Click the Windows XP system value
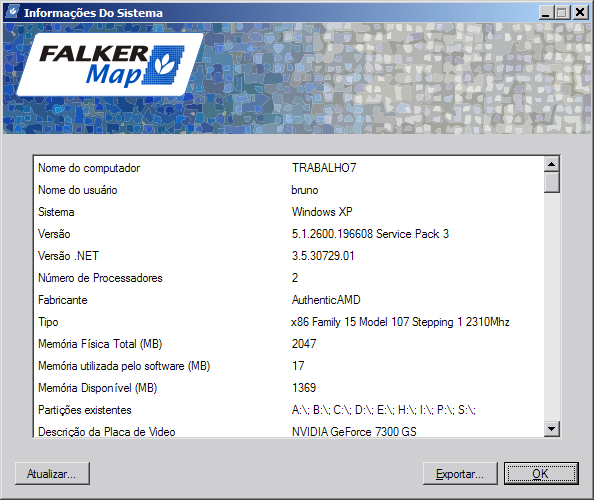 [x=322, y=212]
